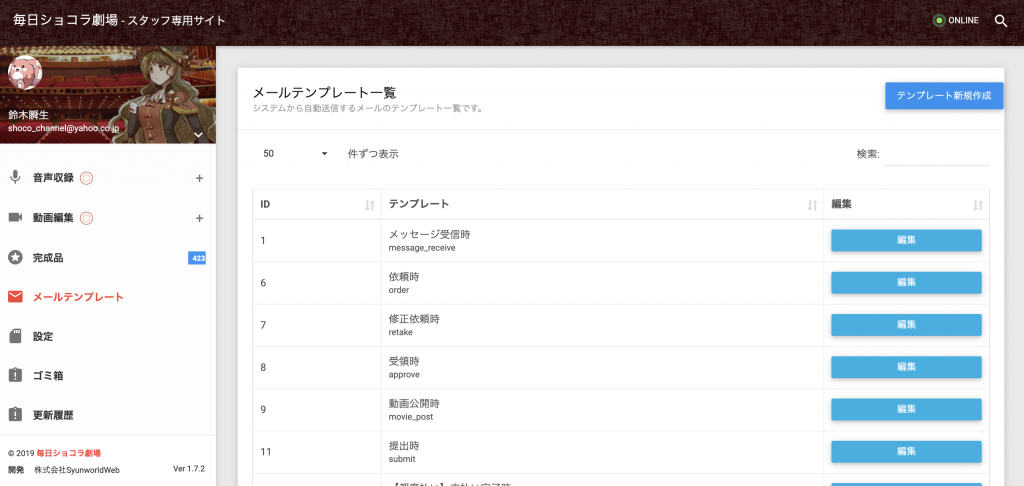This screenshot has width=1024, height=486.
Task: Edit the メッセージ受信時 template
Action: click(906, 240)
